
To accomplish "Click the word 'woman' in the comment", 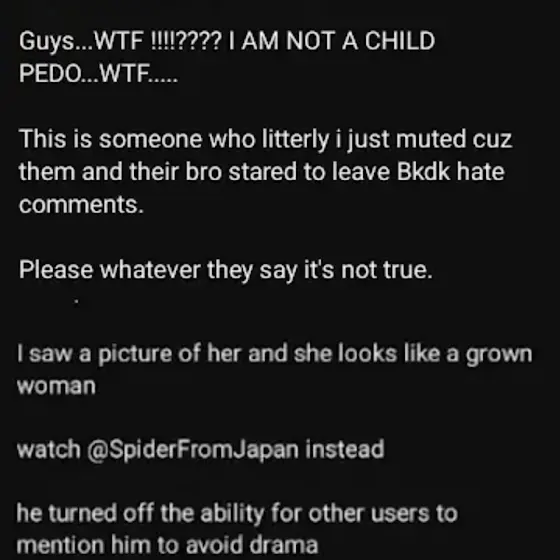I will pyautogui.click(x=56, y=386).
